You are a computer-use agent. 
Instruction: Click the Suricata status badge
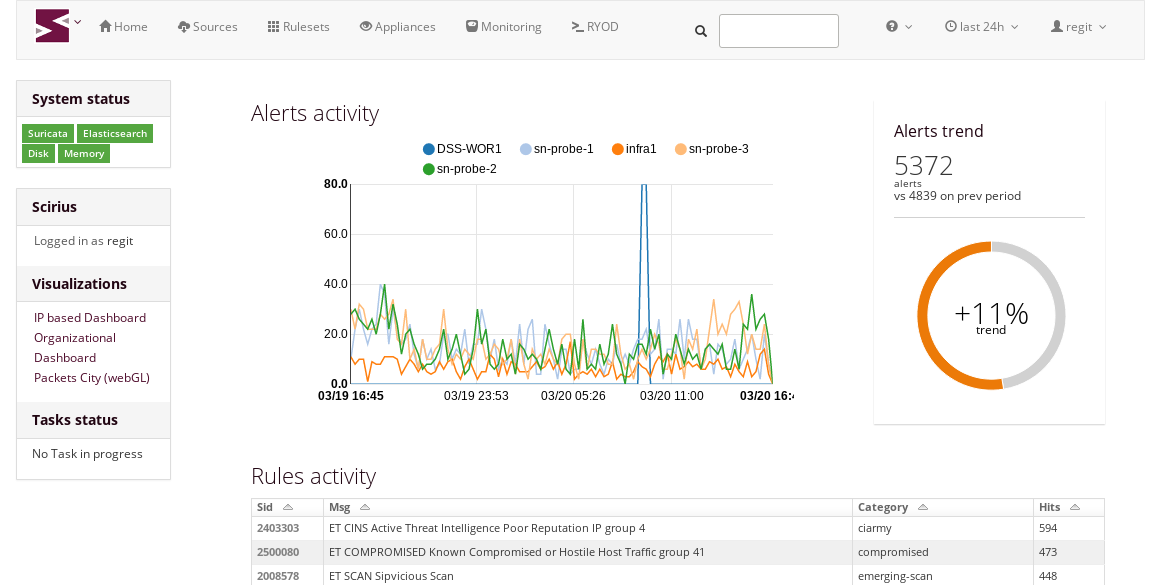point(48,134)
